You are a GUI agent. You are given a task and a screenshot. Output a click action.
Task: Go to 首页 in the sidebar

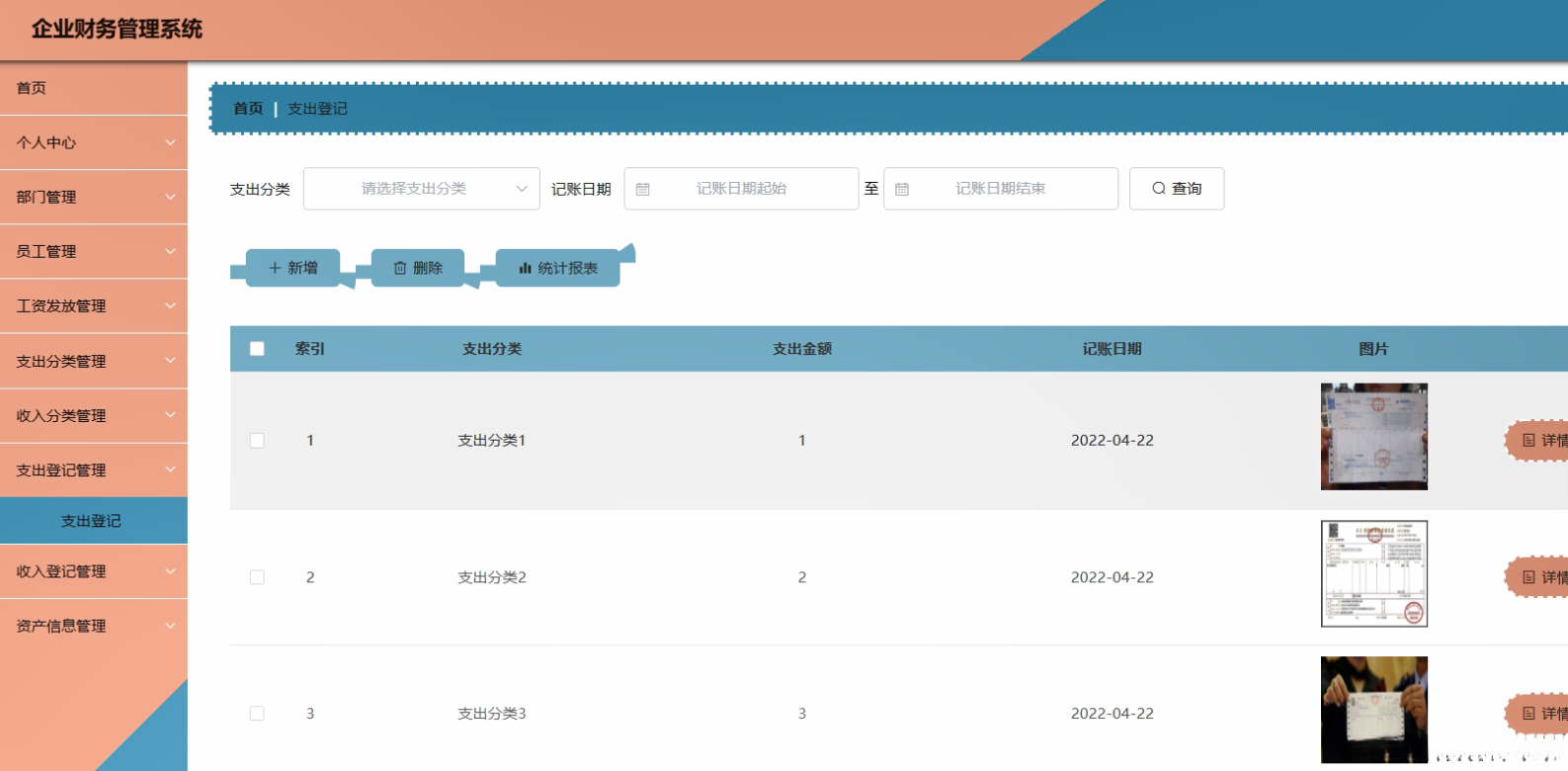coord(94,88)
